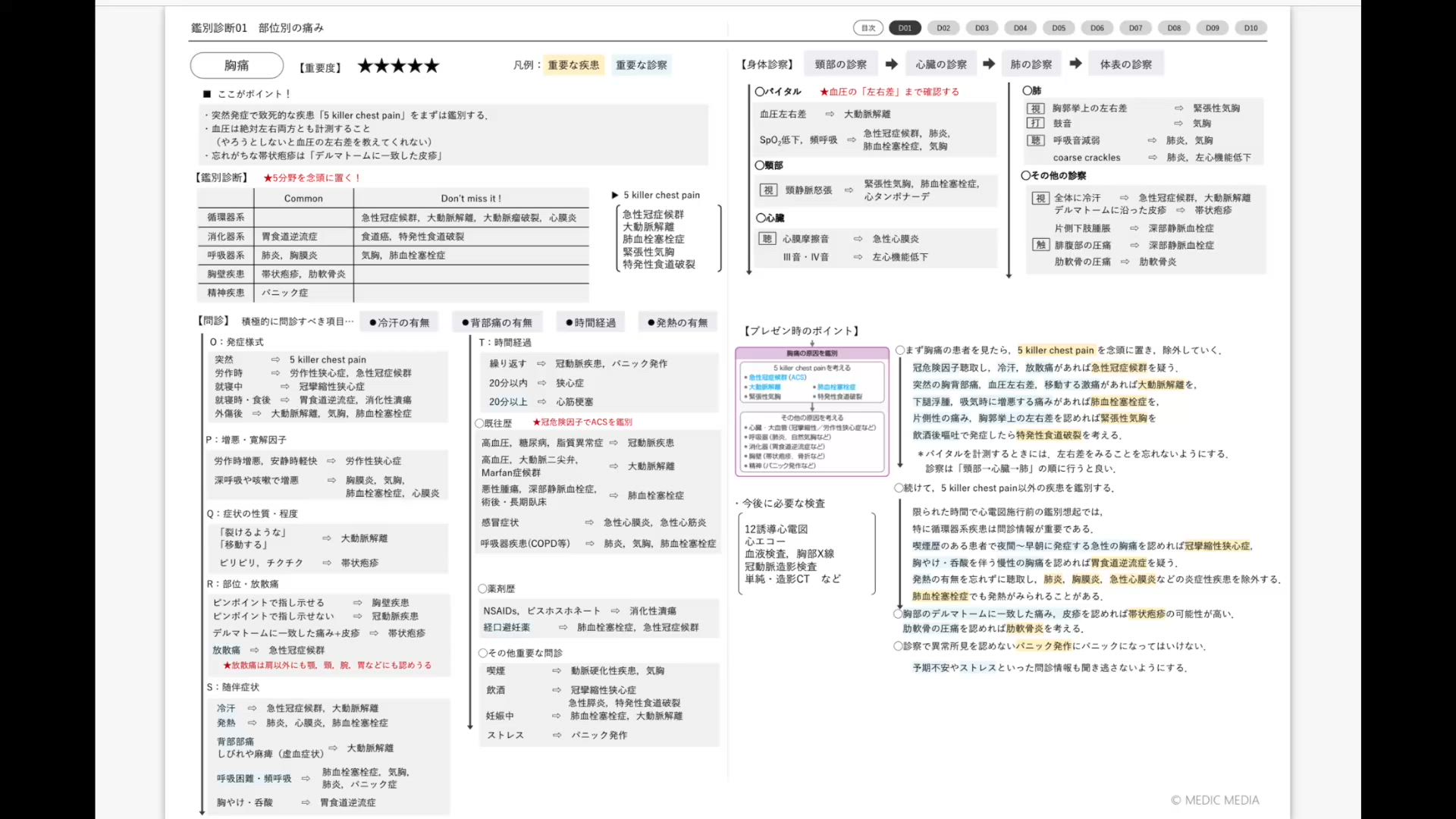Click the yellow 重要な疾患 legend swatch

(573, 65)
